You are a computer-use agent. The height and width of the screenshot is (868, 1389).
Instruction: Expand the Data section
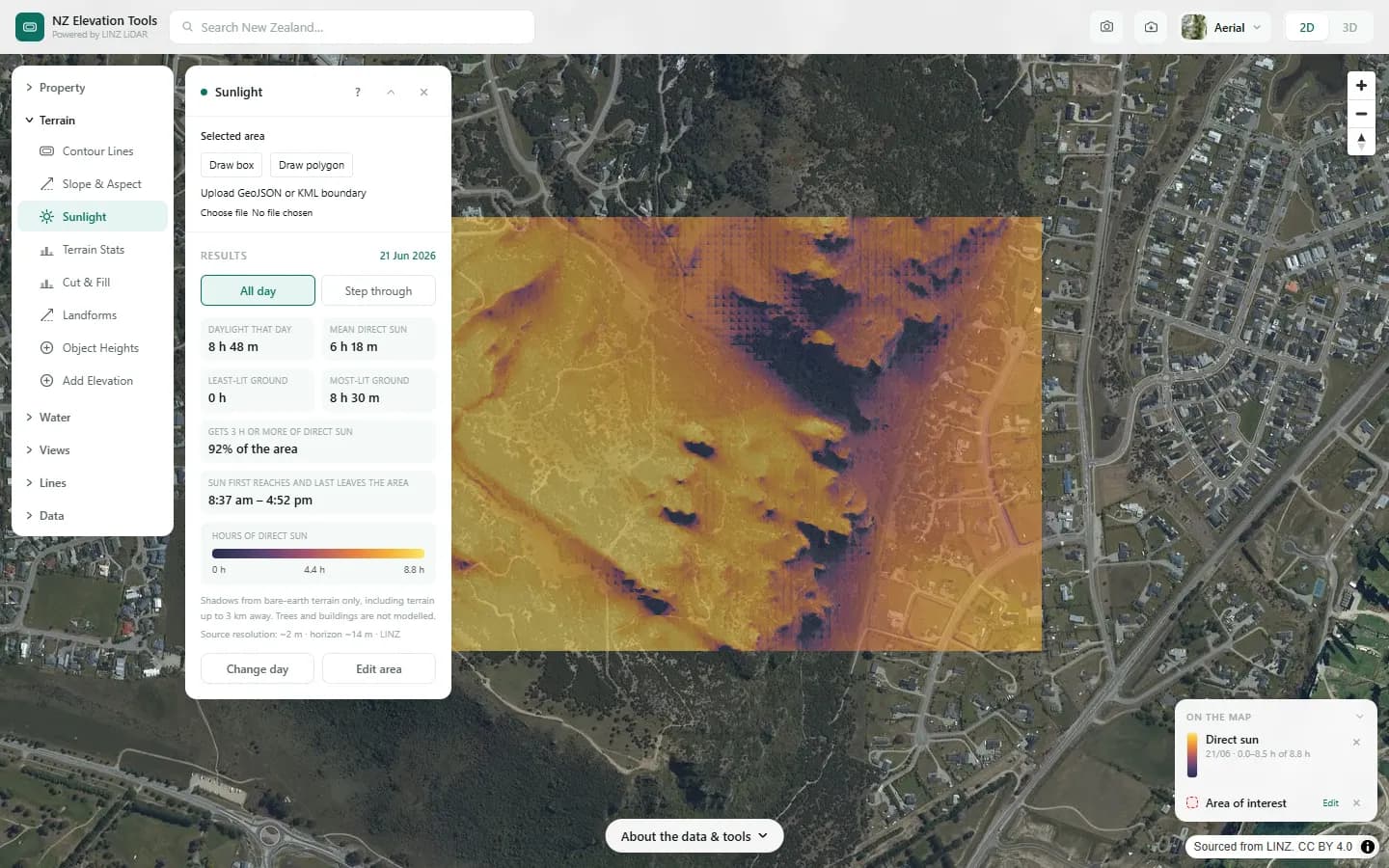(x=93, y=516)
